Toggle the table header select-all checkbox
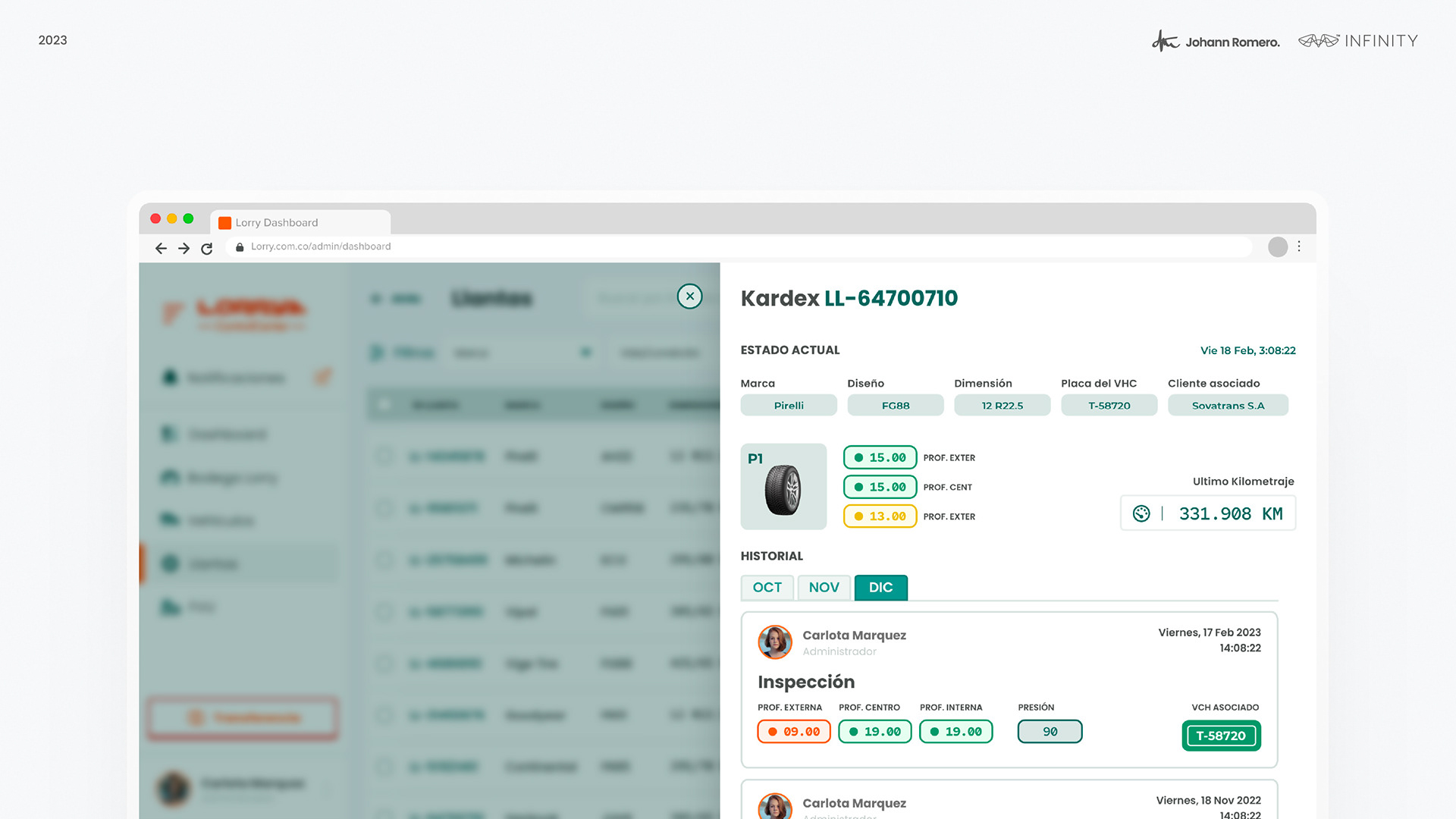The width and height of the screenshot is (1456, 819). (384, 404)
